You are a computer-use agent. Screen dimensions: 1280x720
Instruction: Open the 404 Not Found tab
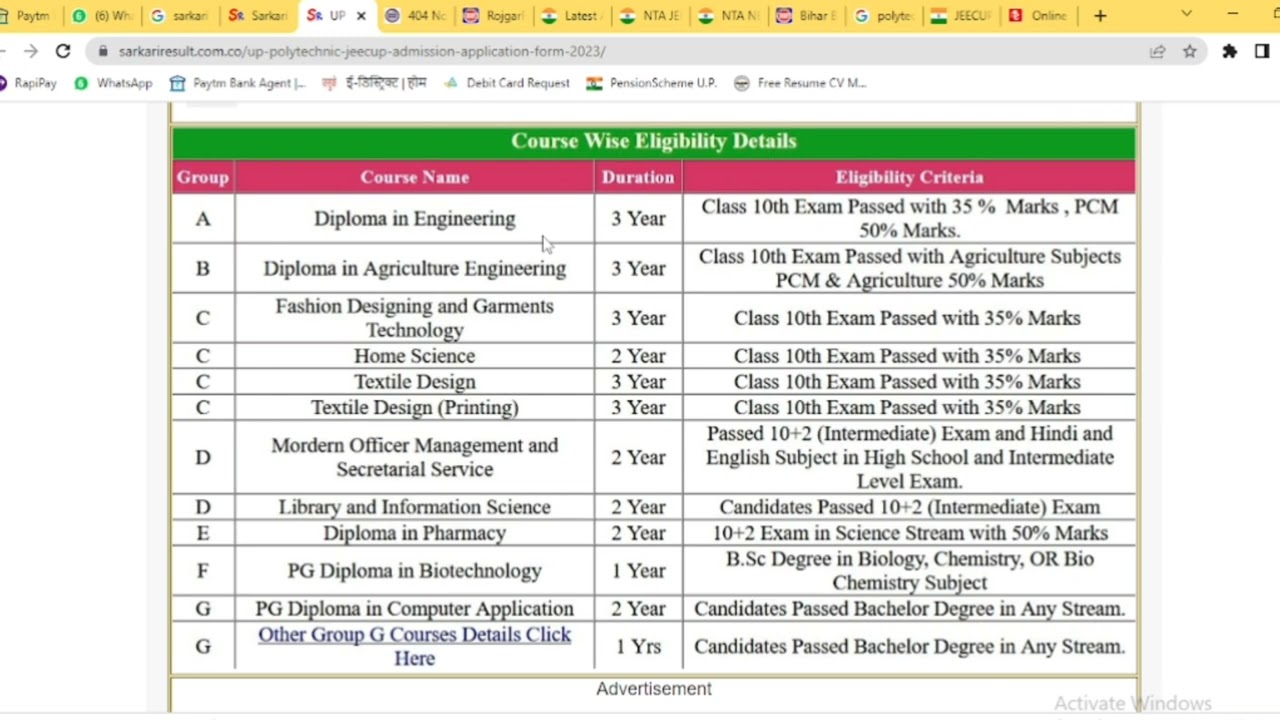(x=416, y=16)
